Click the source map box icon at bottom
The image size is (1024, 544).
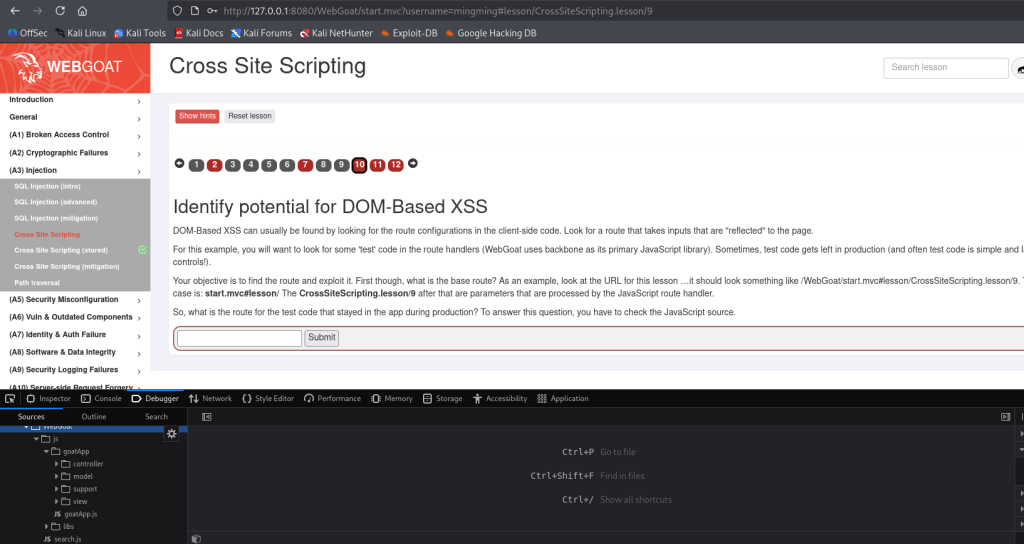[x=196, y=539]
